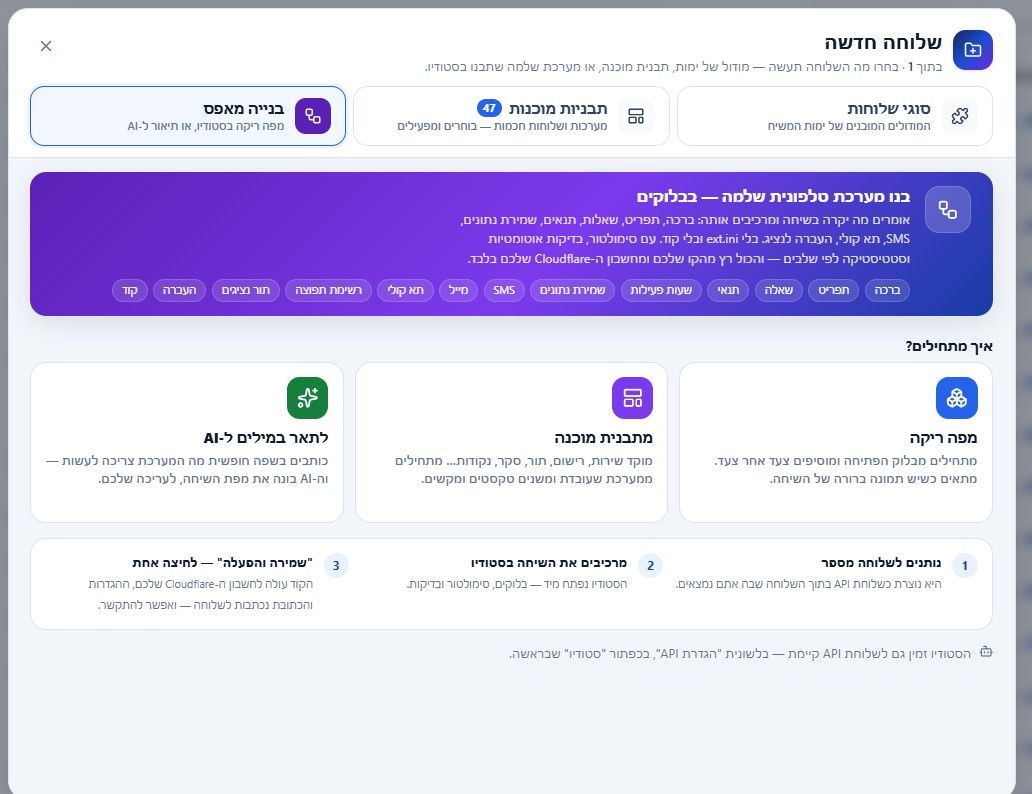The height and width of the screenshot is (794, 1032).
Task: Click step 1 number badge
Action: tap(965, 565)
